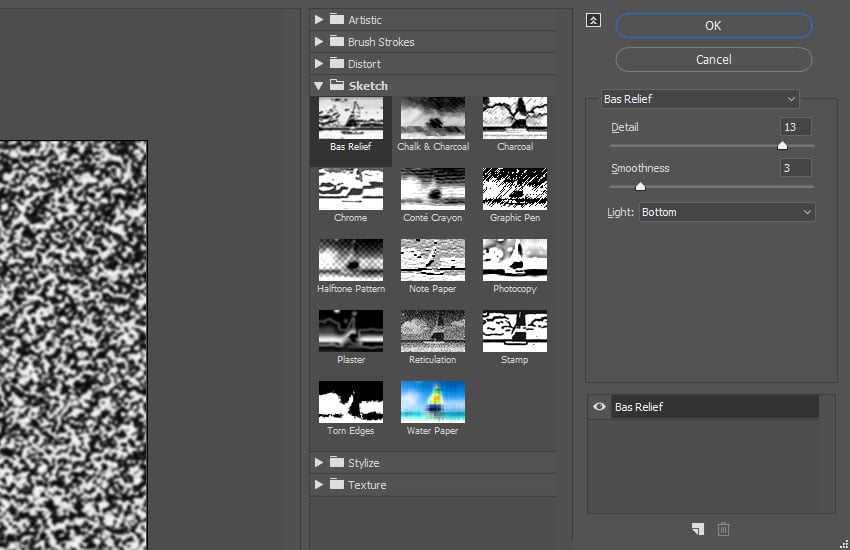The width and height of the screenshot is (850, 550).
Task: Select the Halftone Pattern filter
Action: 350,260
